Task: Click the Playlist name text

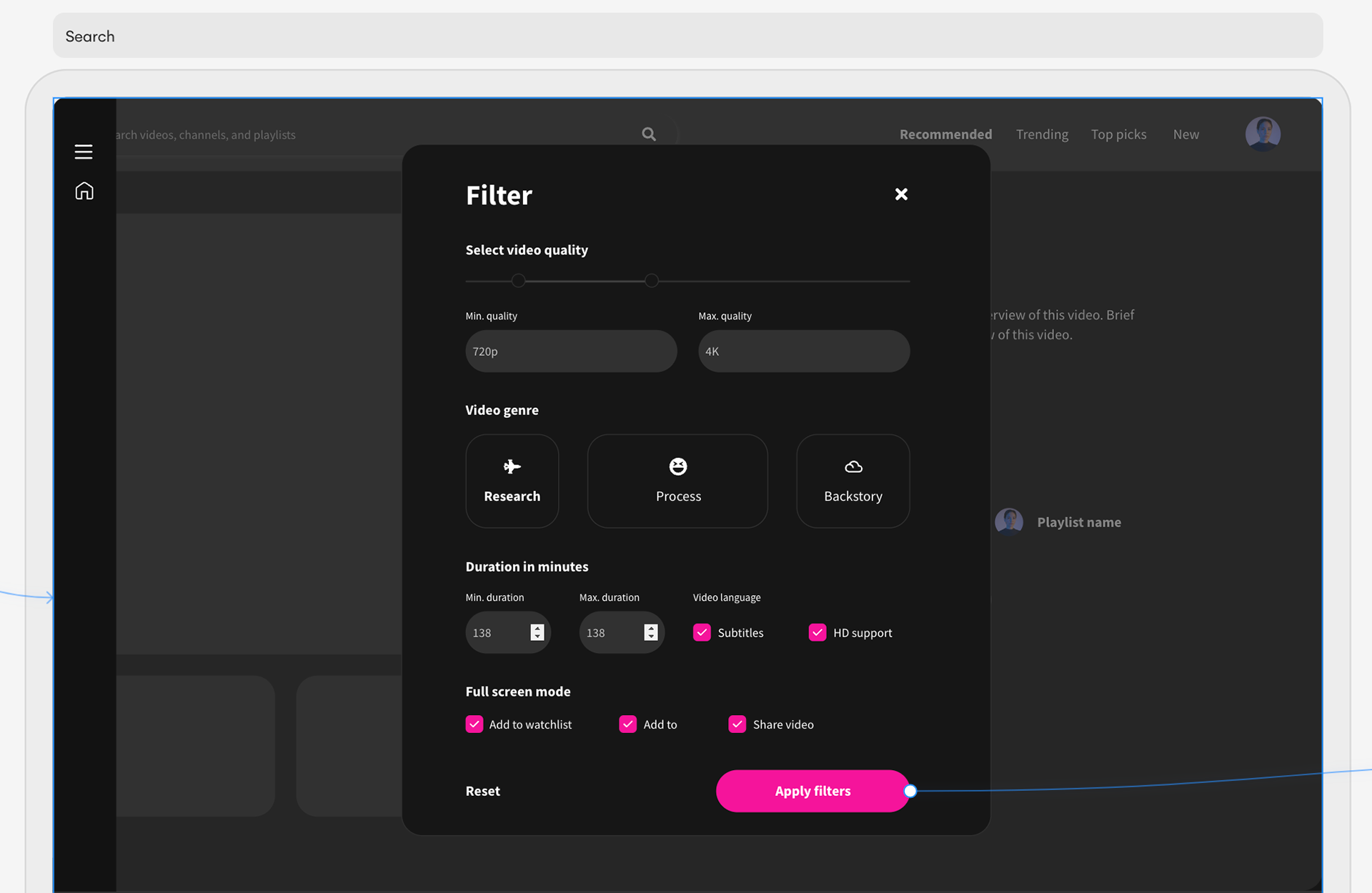Action: point(1079,522)
